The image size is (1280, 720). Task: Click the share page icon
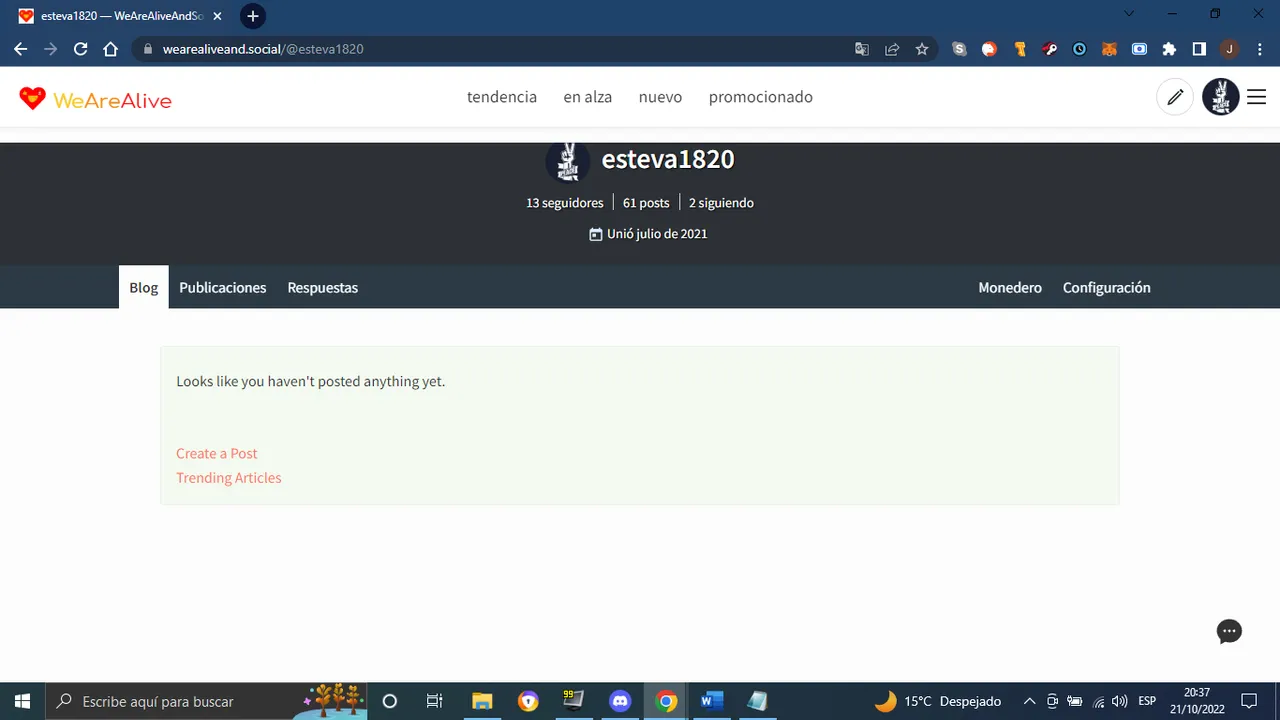coord(892,49)
